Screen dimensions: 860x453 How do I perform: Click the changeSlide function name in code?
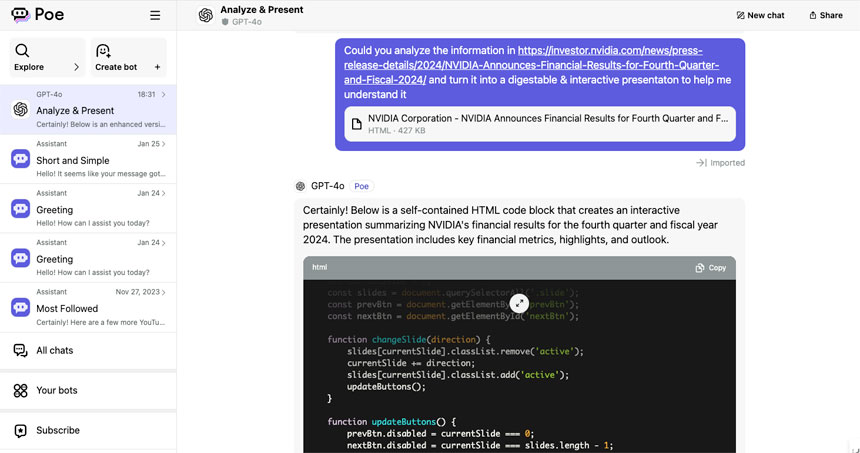[x=399, y=339]
